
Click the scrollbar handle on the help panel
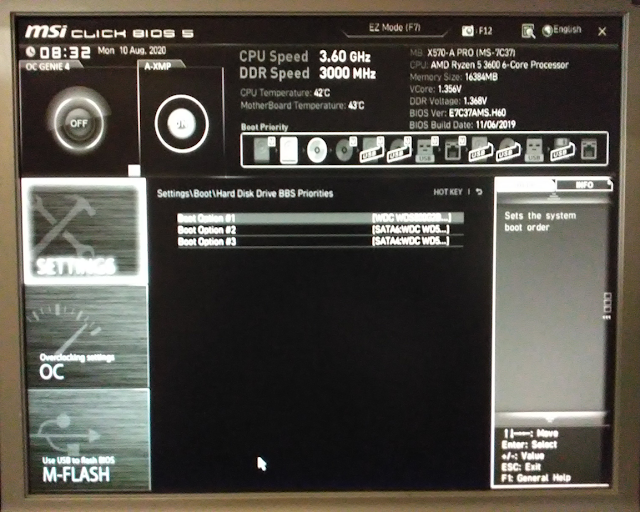pos(607,305)
